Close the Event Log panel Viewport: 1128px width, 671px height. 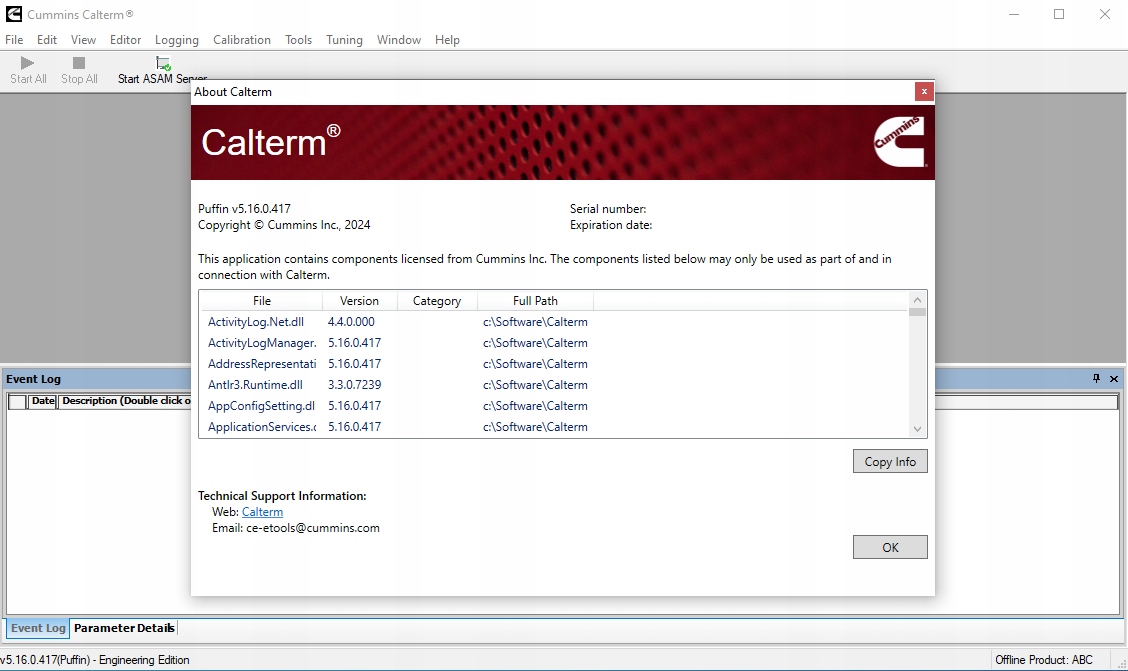(1113, 378)
